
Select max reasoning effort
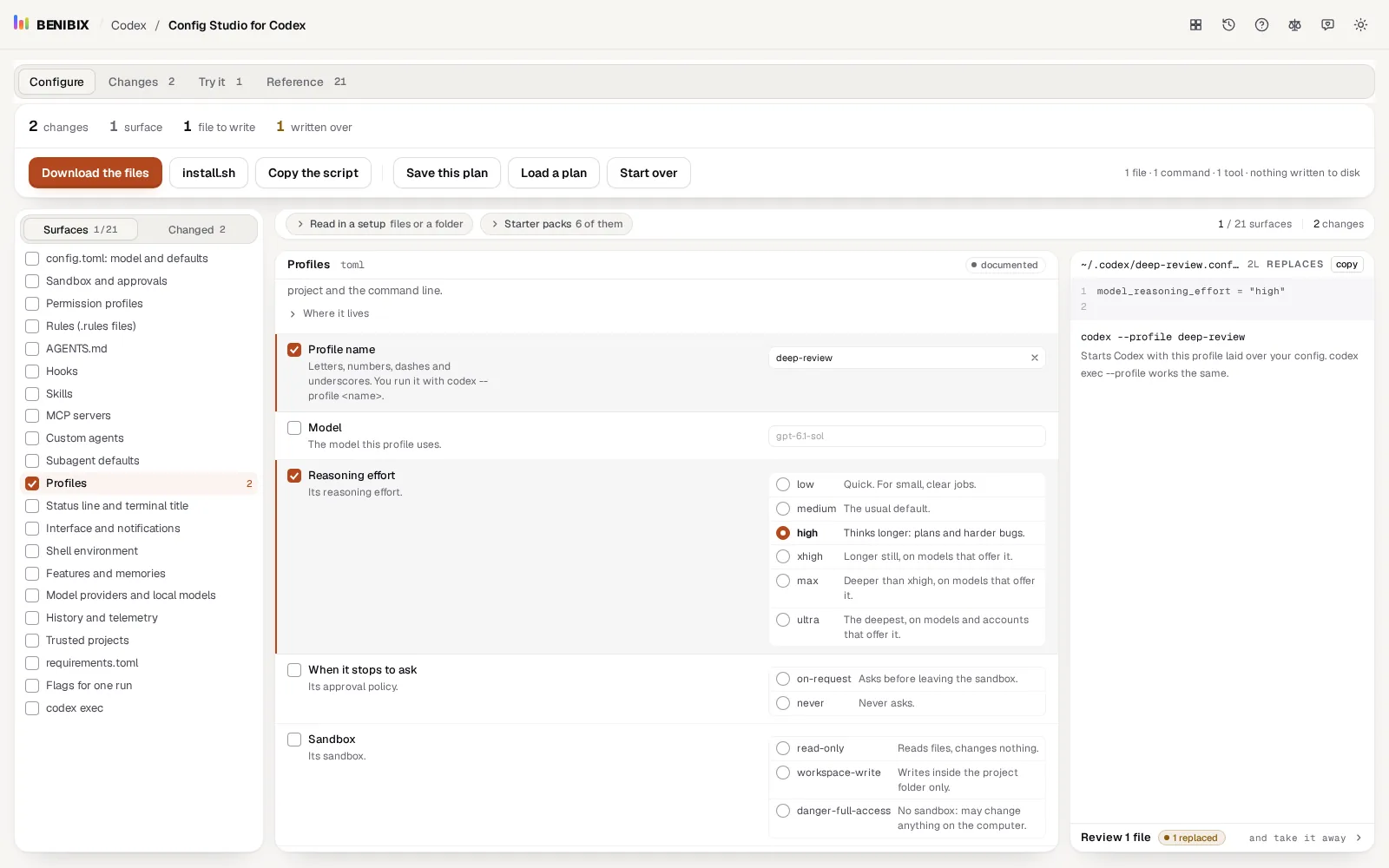click(783, 581)
